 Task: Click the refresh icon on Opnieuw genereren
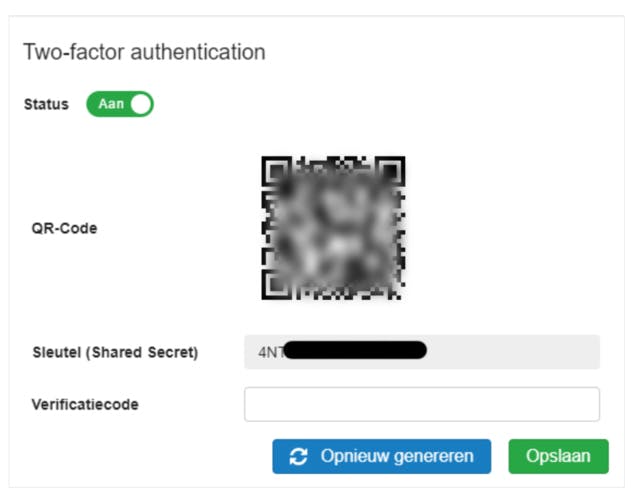[298, 456]
